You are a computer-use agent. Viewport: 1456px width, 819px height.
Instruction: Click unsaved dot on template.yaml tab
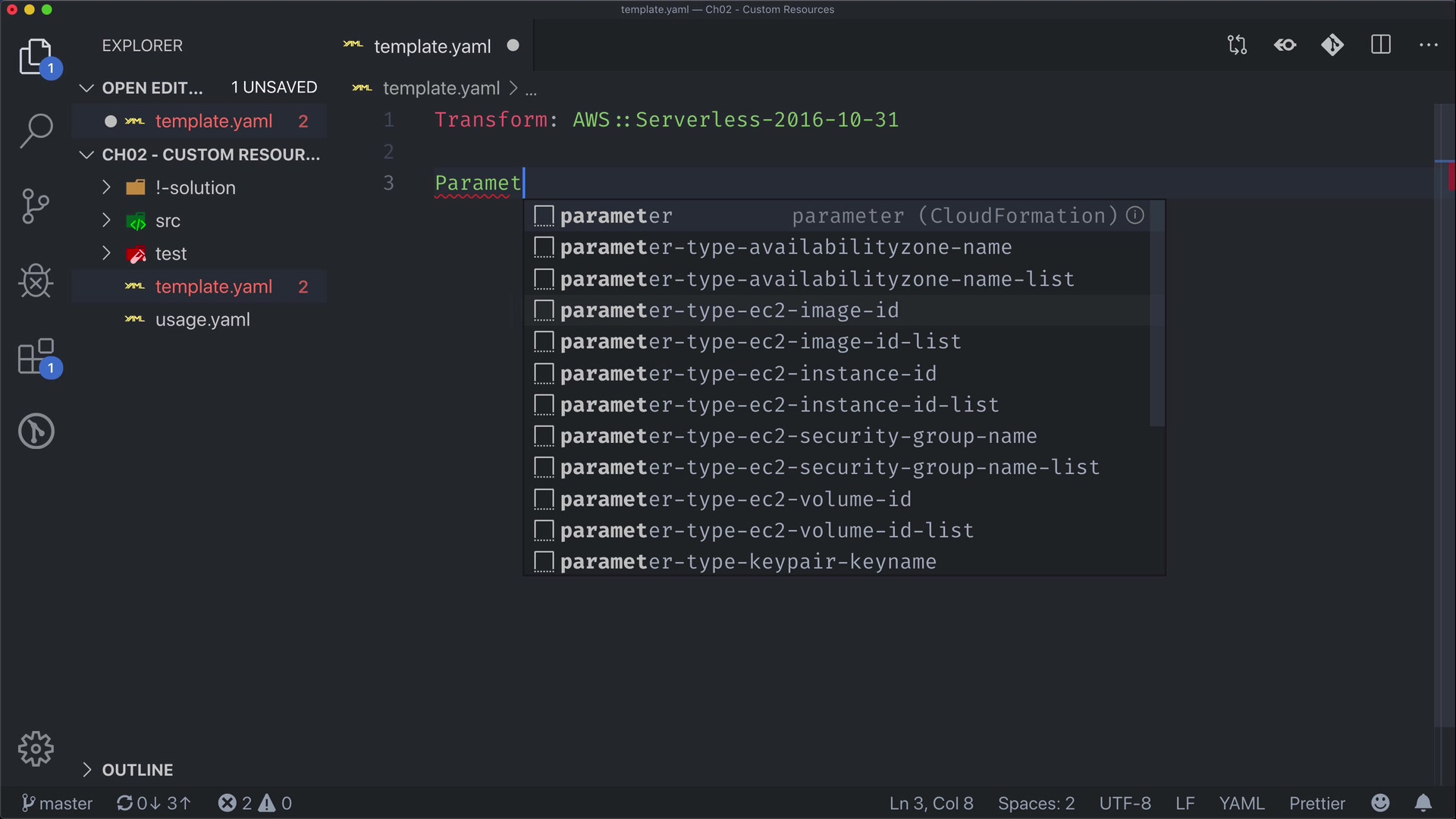coord(513,45)
